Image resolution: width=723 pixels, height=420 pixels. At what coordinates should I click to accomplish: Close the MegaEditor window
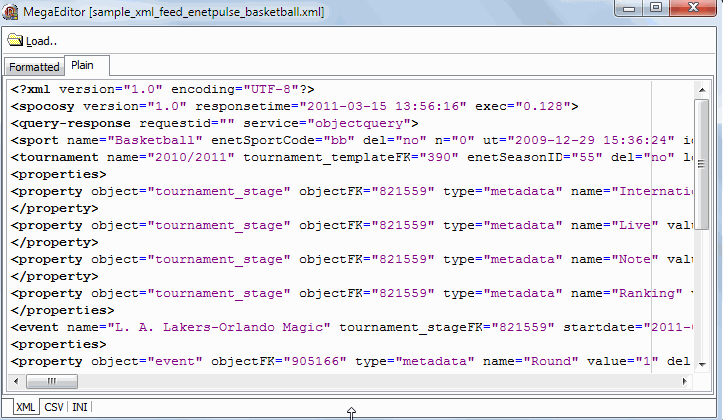693,8
